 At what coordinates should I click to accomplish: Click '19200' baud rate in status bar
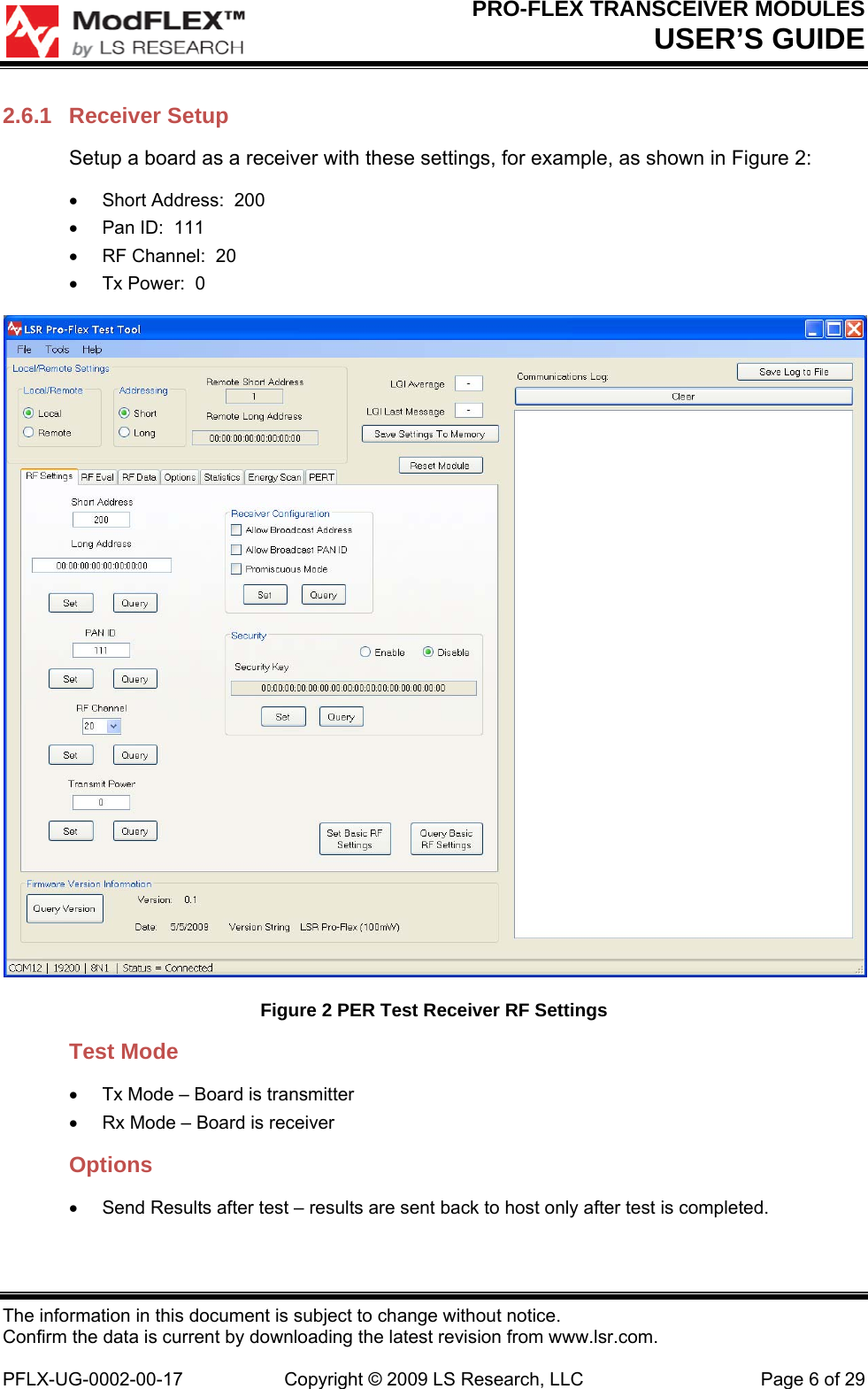point(66,968)
